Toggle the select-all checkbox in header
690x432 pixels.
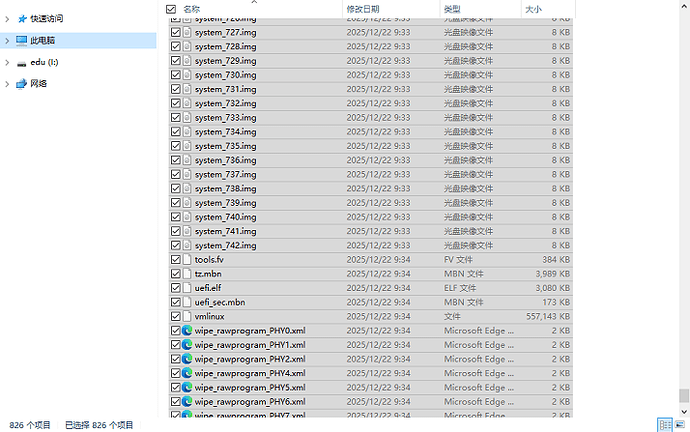172,8
